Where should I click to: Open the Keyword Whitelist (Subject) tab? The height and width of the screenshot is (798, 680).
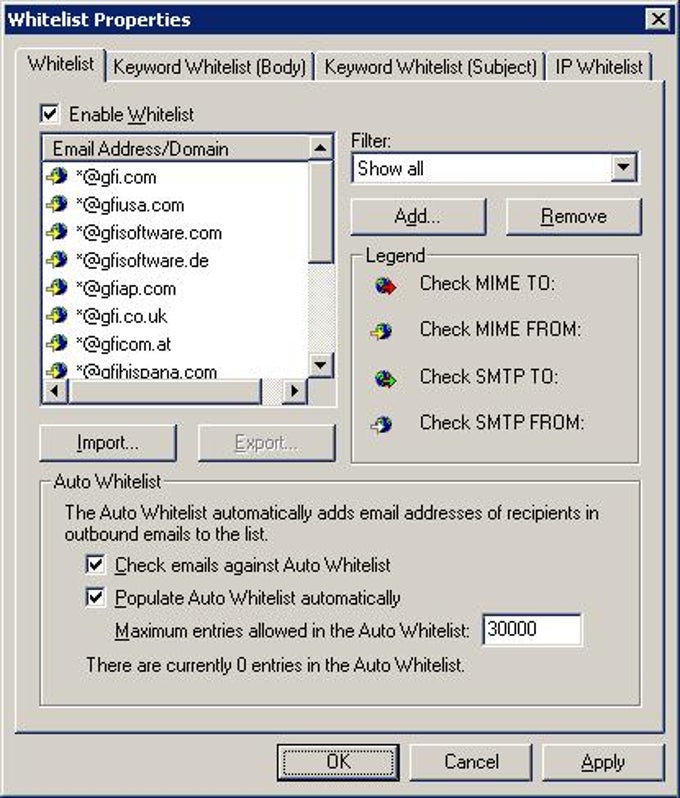coord(431,67)
